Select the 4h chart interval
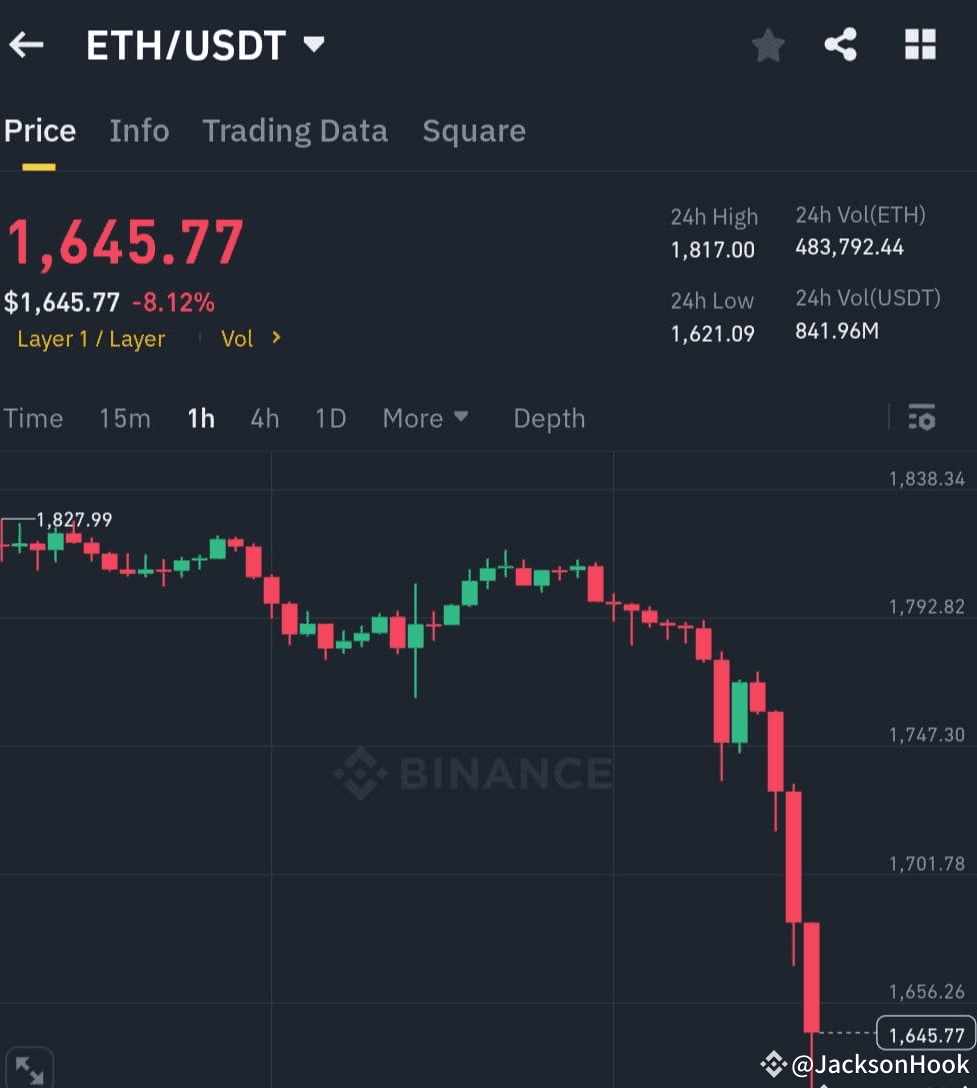Screen dimensions: 977x1088 pyautogui.click(x=264, y=418)
